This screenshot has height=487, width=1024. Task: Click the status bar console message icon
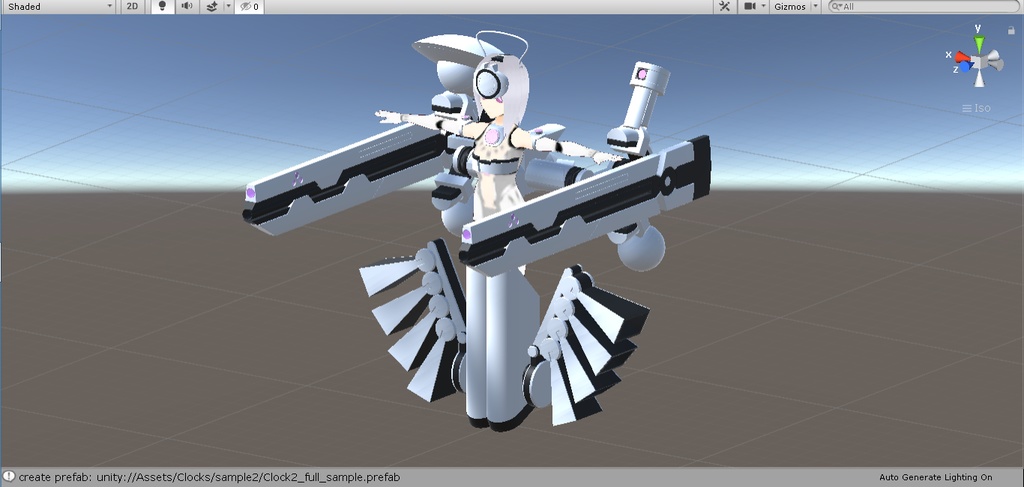(x=8, y=477)
